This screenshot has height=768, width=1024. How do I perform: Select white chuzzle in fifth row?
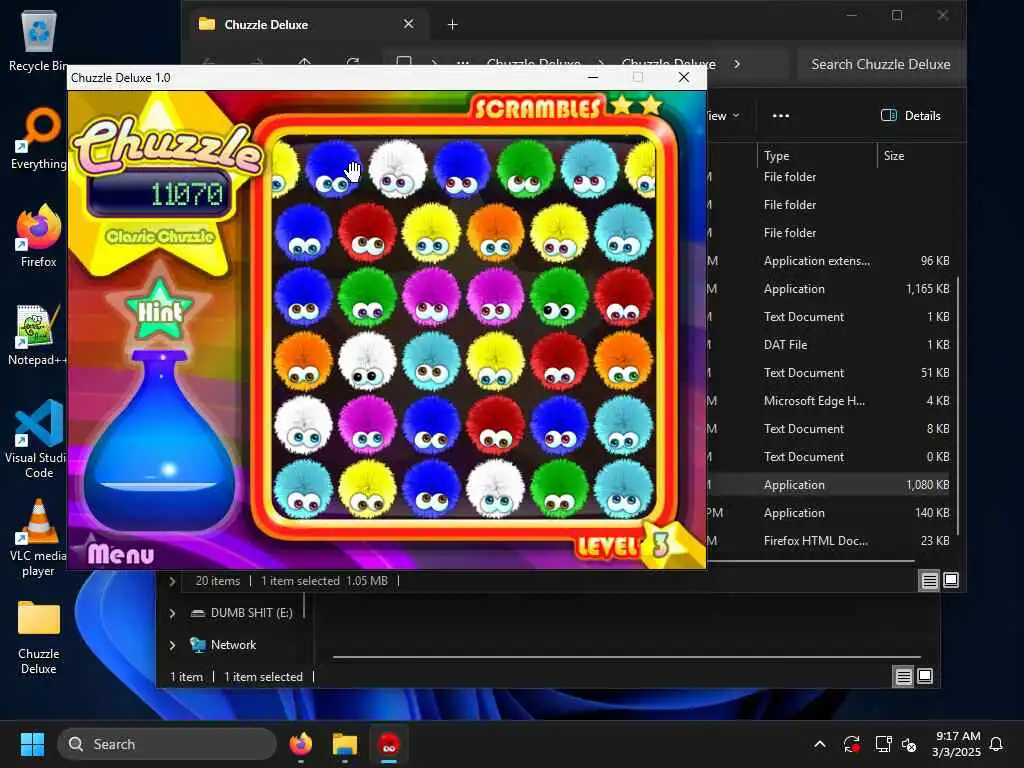tap(303, 425)
